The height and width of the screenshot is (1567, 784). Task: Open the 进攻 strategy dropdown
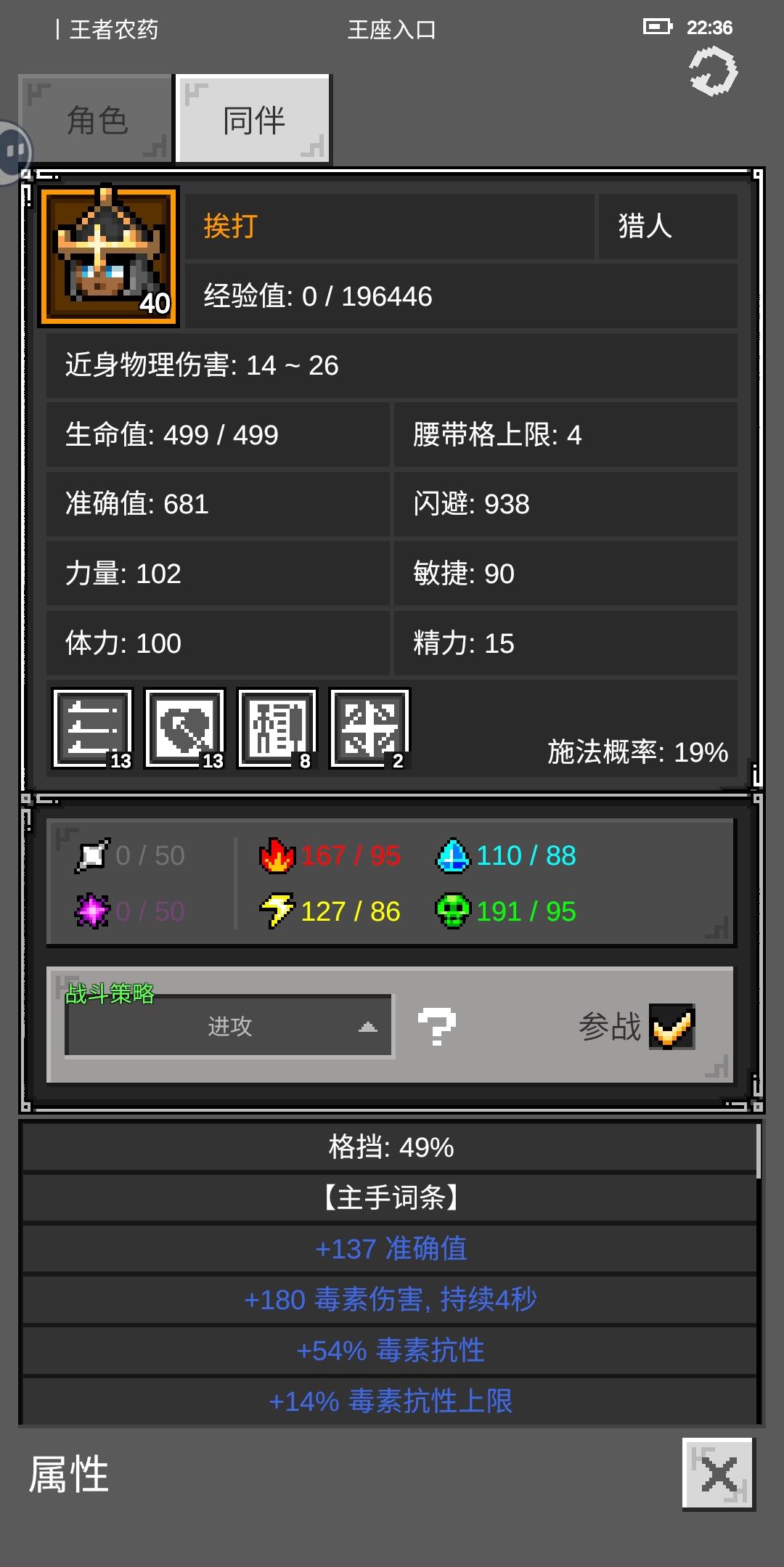tap(229, 1027)
